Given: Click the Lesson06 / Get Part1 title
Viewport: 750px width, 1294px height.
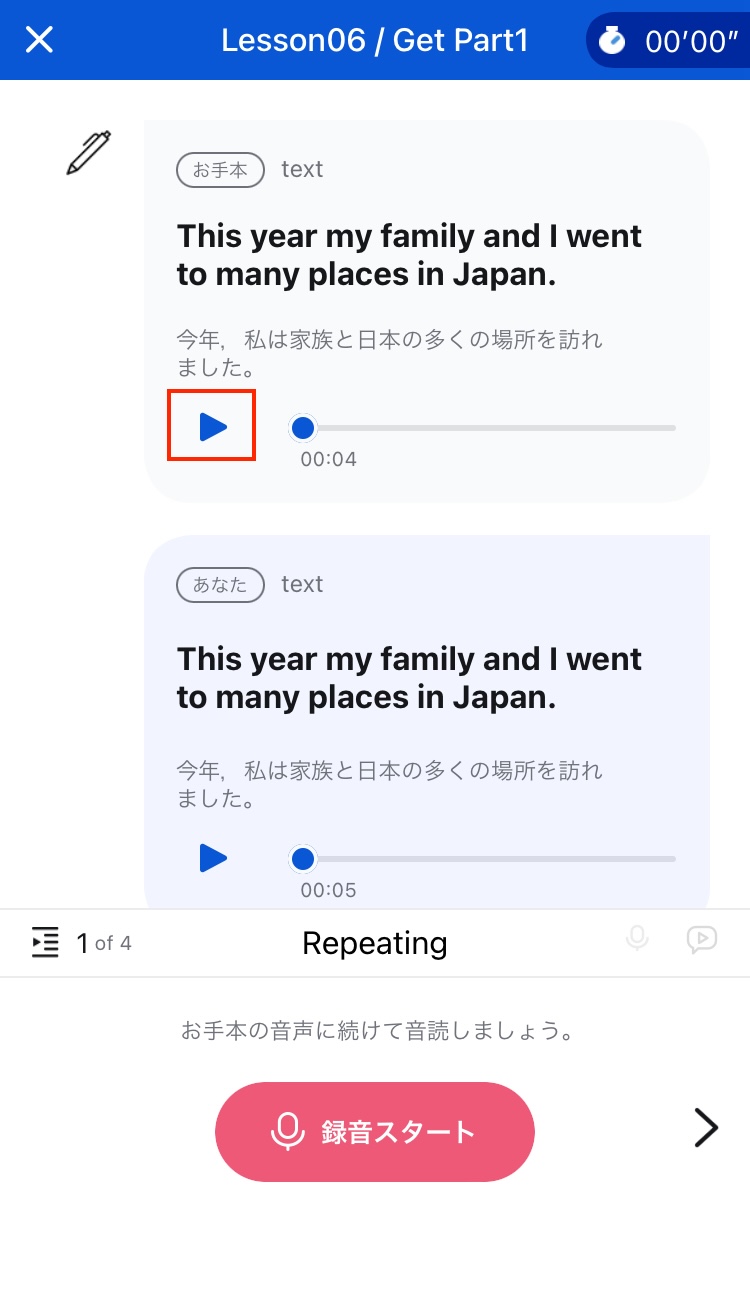Looking at the screenshot, I should tap(374, 41).
